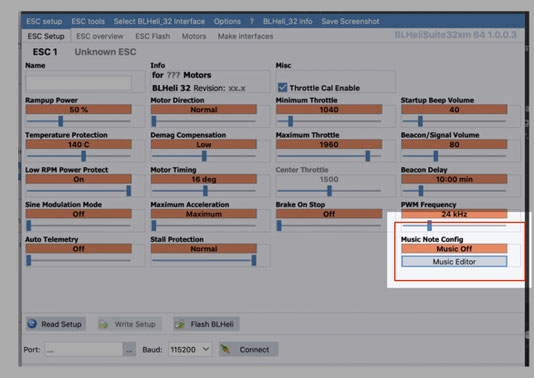The width and height of the screenshot is (534, 378).
Task: Click the Minimum Throttle 1040 value
Action: point(329,109)
